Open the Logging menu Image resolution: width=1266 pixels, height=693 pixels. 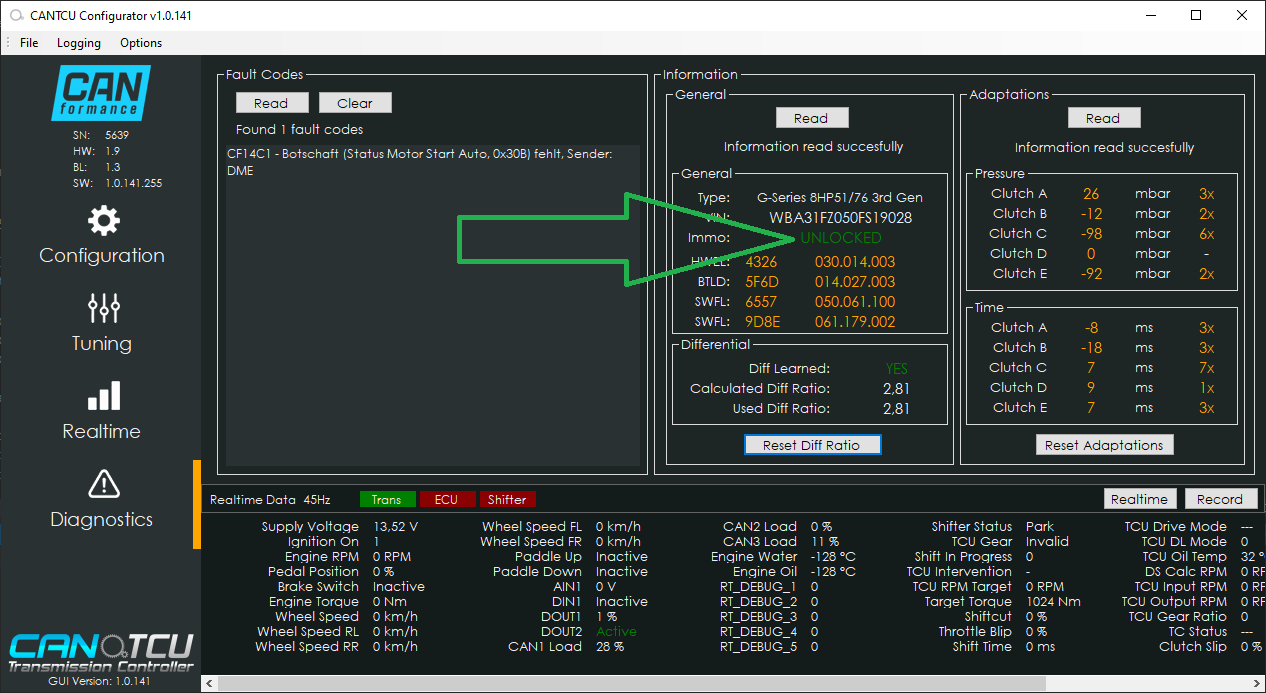[79, 43]
